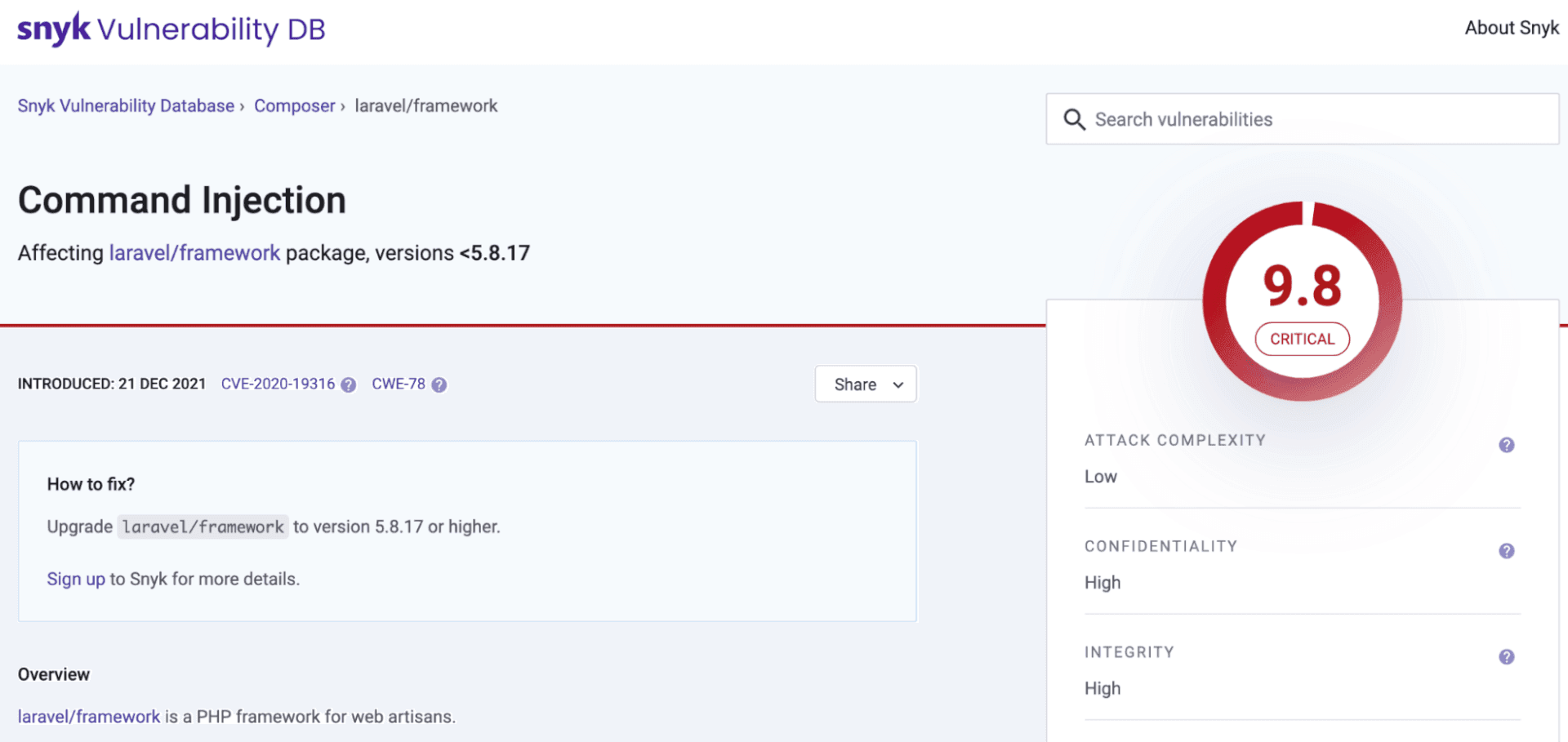
Task: Click the laravel/framework breadcrumb text
Action: tap(425, 106)
